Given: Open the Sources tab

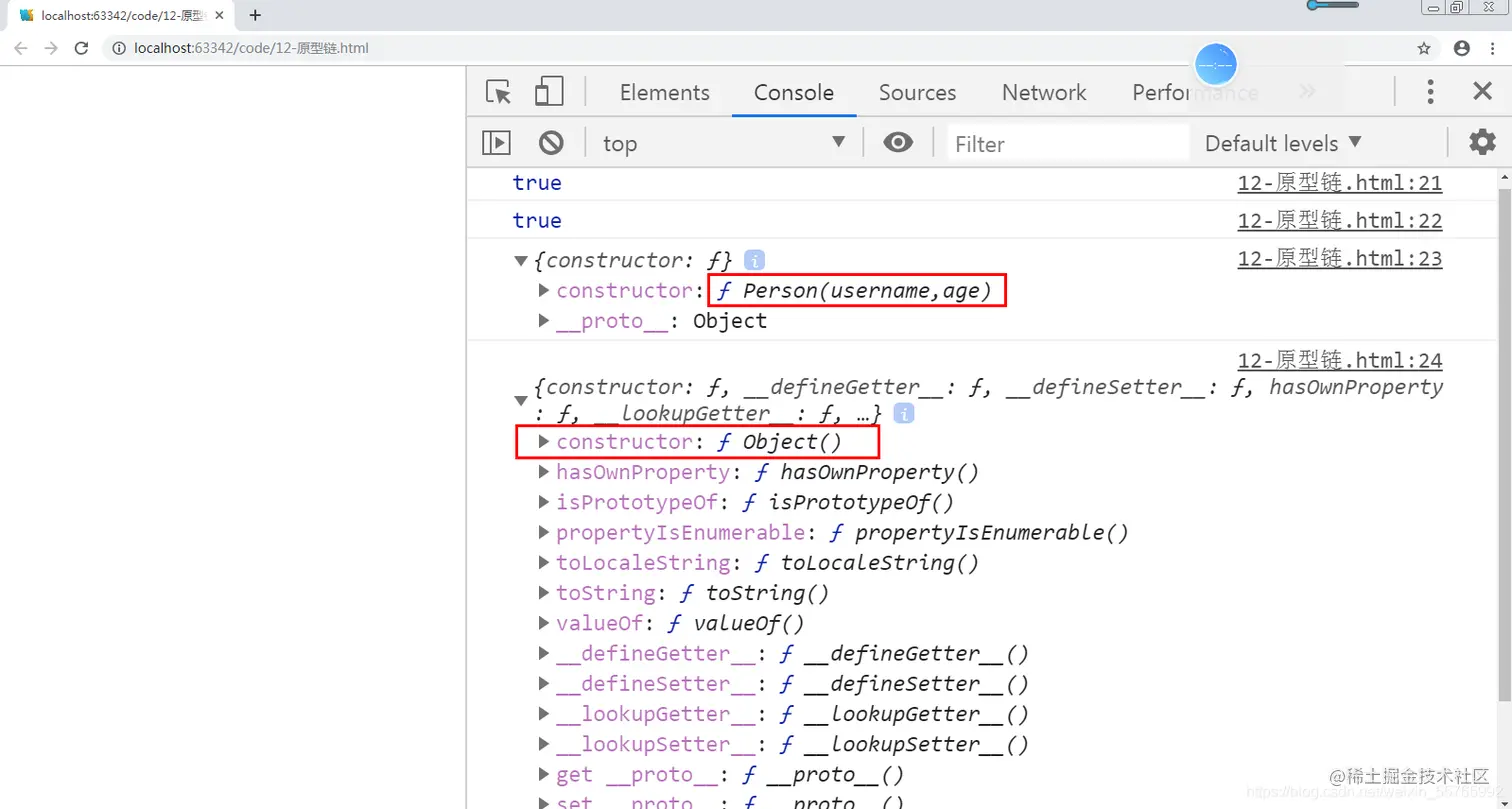Looking at the screenshot, I should [x=917, y=92].
